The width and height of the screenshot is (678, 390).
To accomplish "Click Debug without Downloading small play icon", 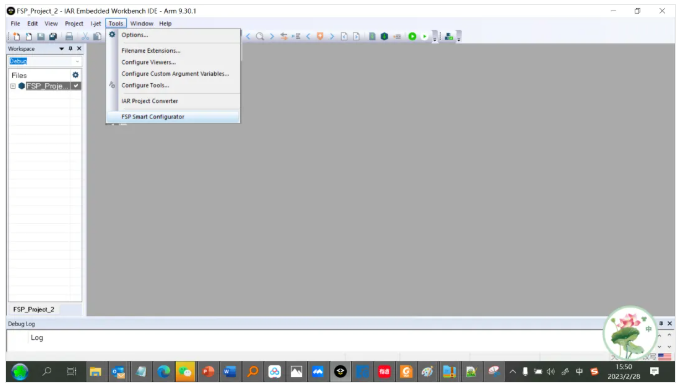I will pyautogui.click(x=424, y=37).
